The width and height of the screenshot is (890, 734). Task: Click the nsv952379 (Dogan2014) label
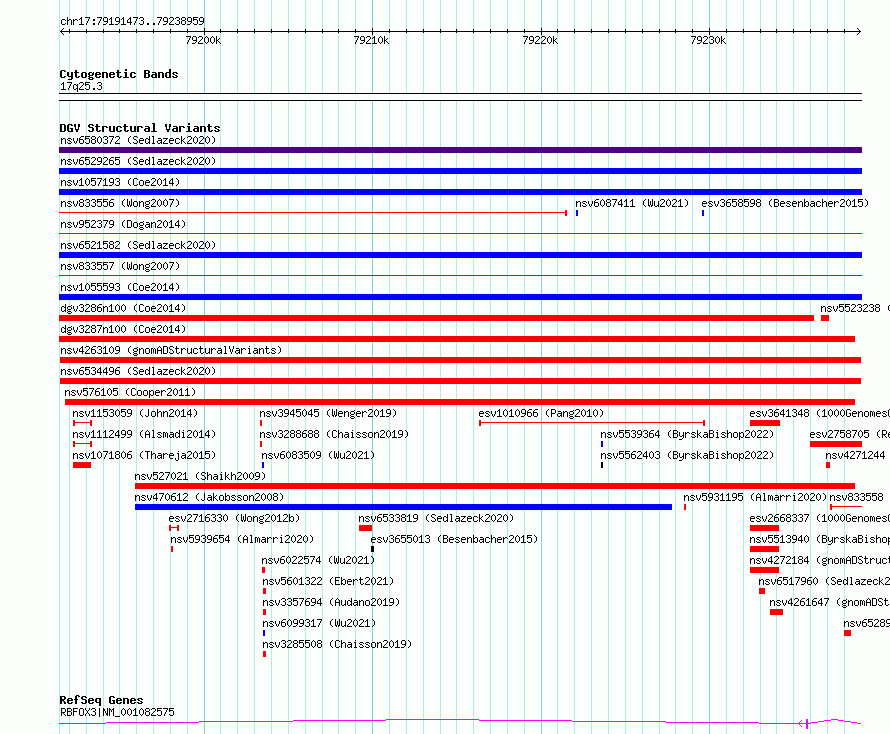click(x=123, y=224)
